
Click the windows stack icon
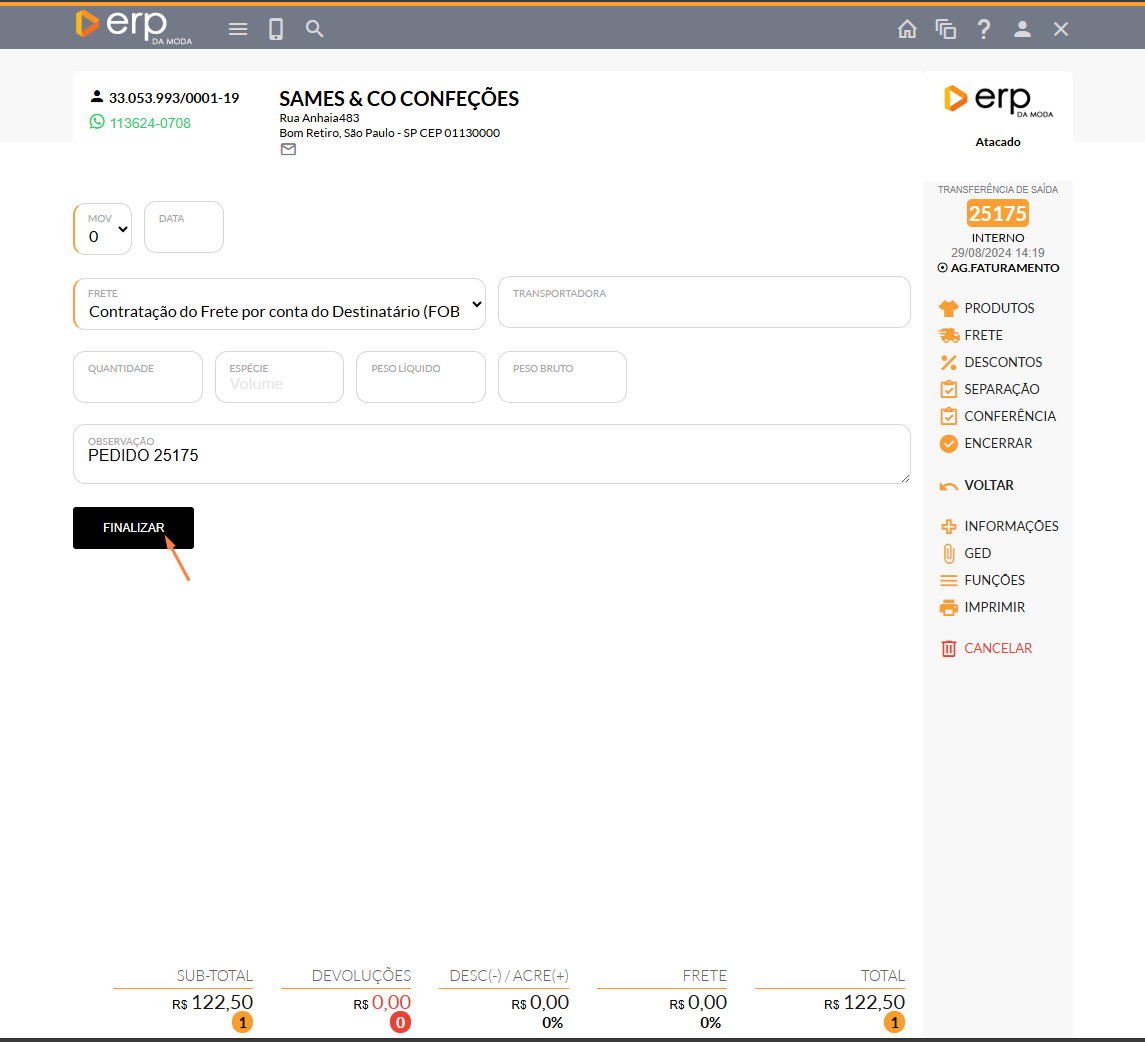click(x=945, y=29)
